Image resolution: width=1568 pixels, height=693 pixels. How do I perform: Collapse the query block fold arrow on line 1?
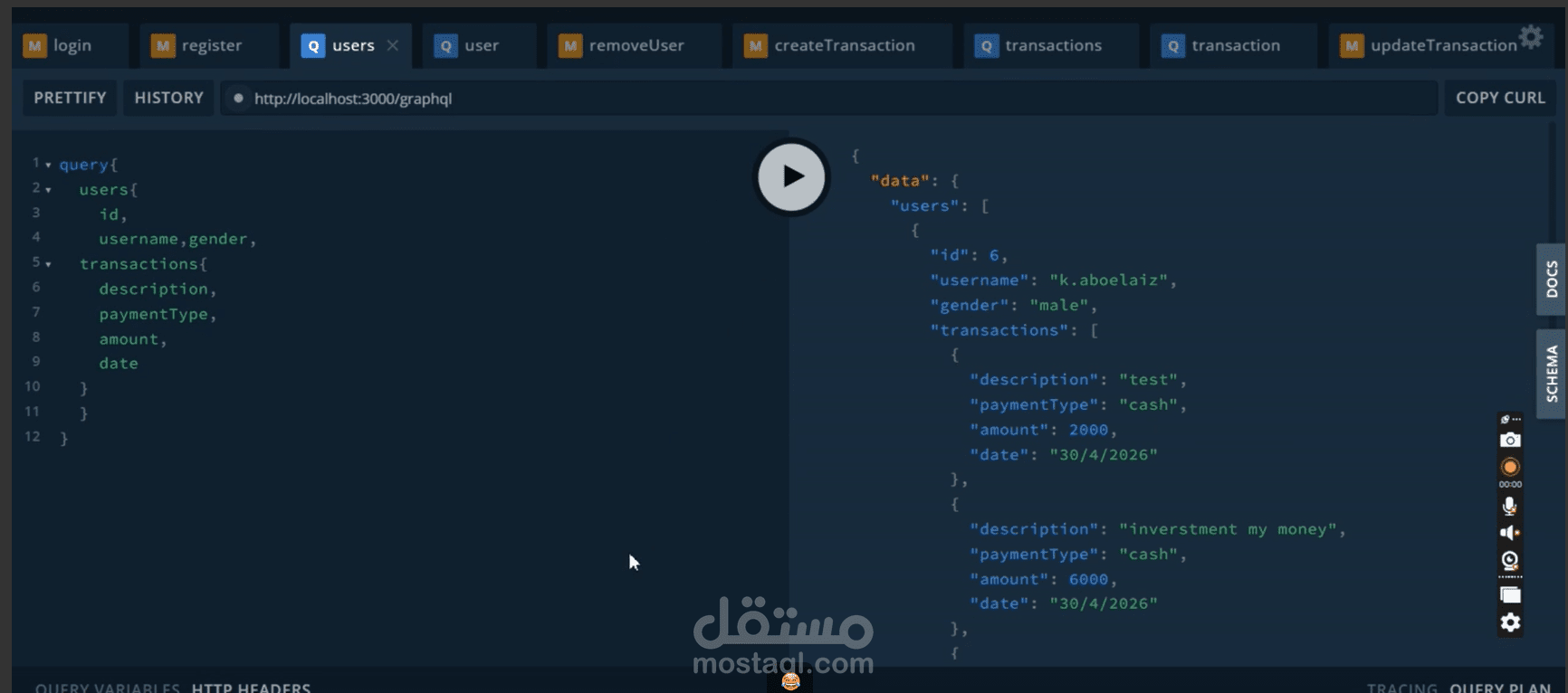(x=48, y=165)
